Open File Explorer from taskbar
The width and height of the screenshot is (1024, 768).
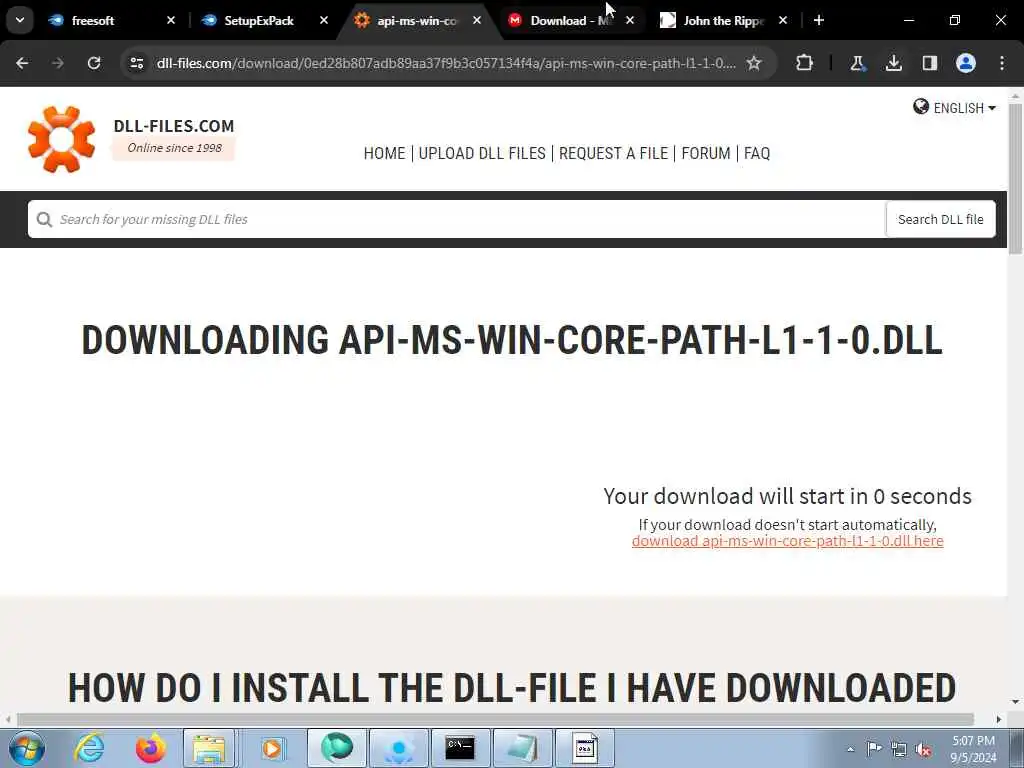[209, 748]
